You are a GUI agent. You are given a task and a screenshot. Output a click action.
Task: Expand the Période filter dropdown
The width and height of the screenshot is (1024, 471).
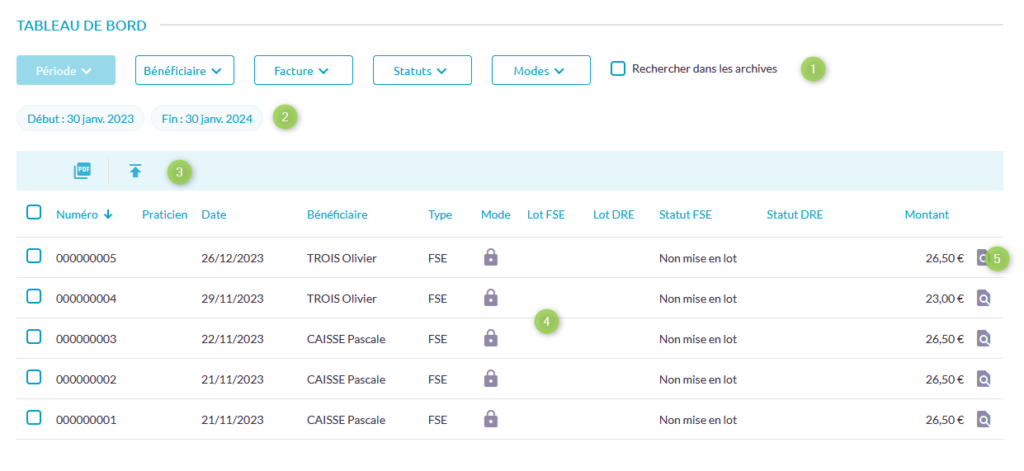[x=66, y=70]
